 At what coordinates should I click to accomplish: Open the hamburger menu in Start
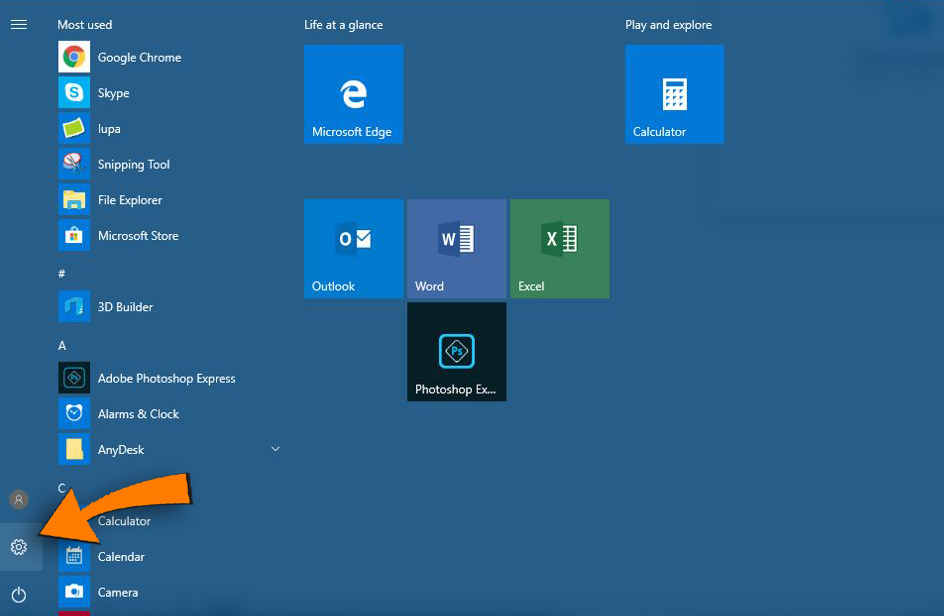19,25
